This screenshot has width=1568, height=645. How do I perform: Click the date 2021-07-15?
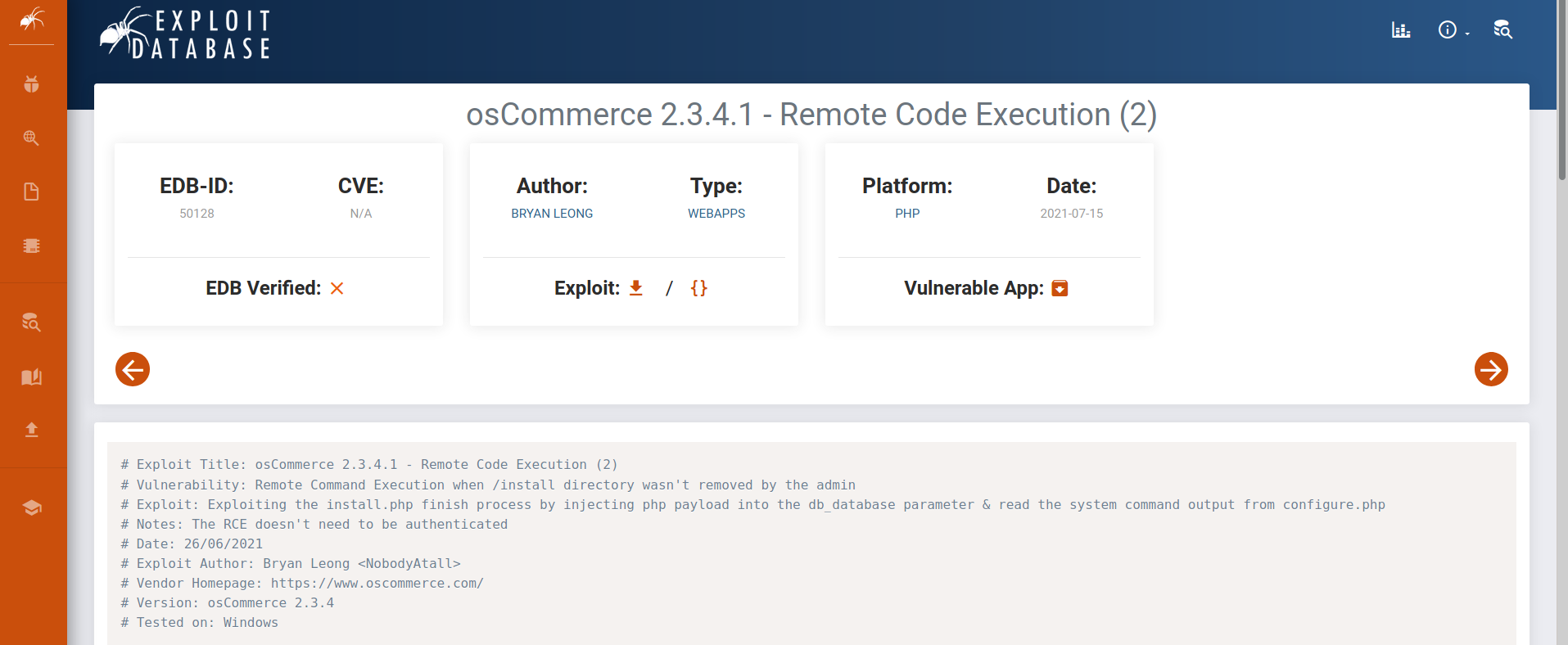[1072, 214]
